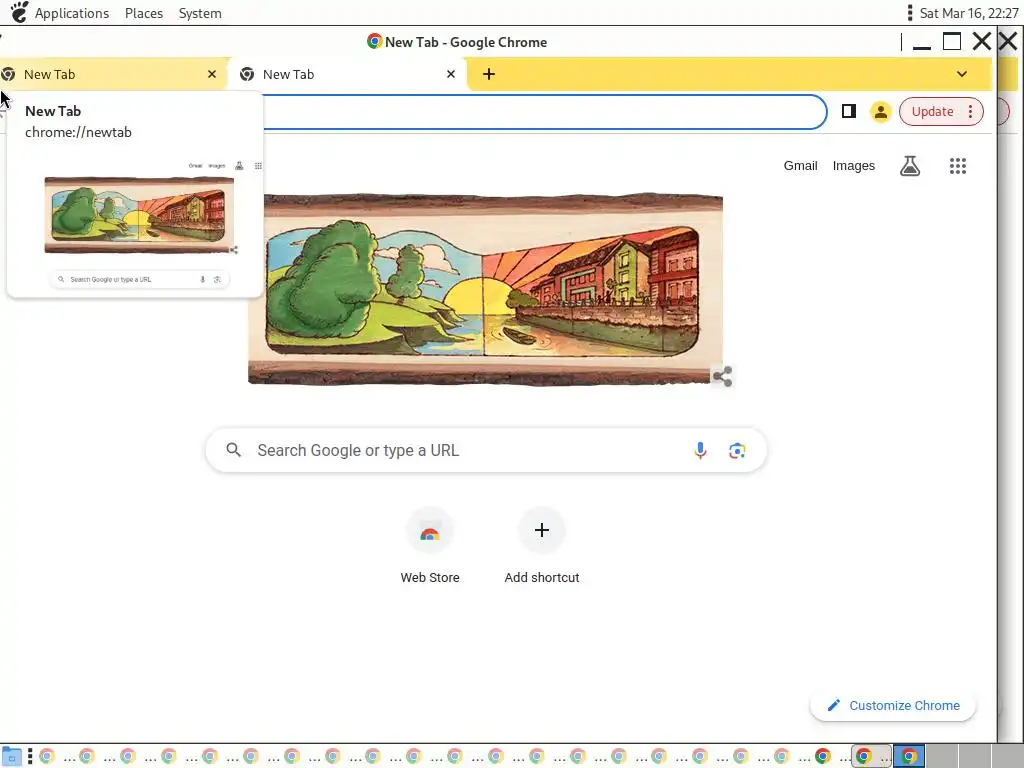Image resolution: width=1024 pixels, height=768 pixels.
Task: Switch to the second New Tab tab
Action: pos(346,74)
